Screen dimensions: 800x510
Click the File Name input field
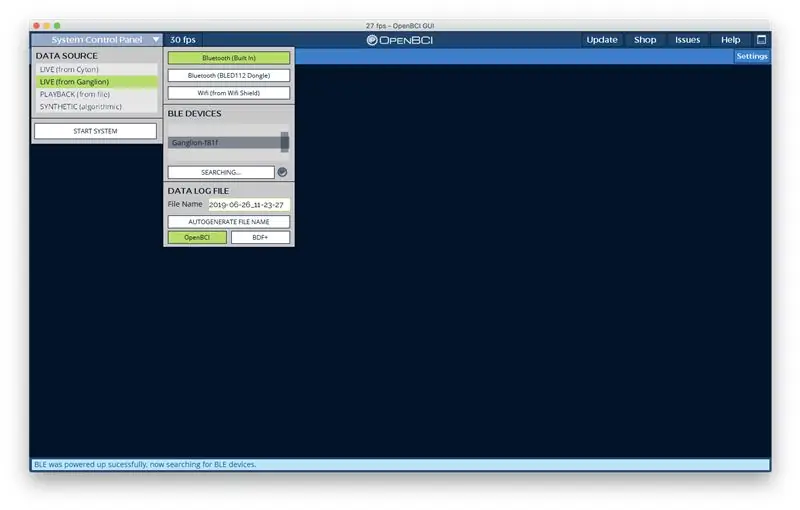[x=248, y=205]
